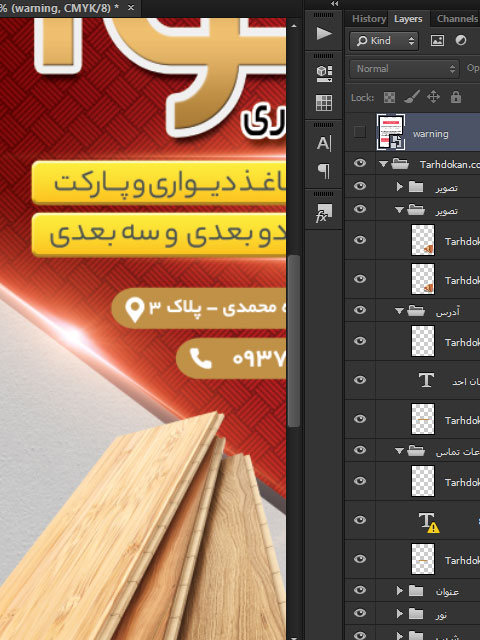Image resolution: width=480 pixels, height=640 pixels.
Task: Click the pixel layer filter icon
Action: (x=437, y=40)
